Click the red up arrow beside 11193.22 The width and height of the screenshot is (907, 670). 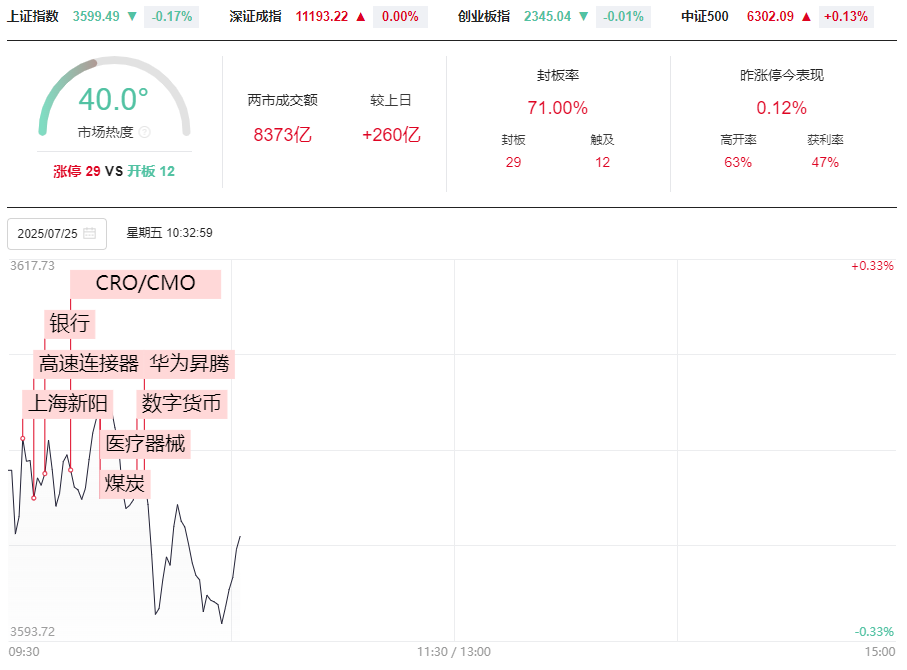click(361, 16)
